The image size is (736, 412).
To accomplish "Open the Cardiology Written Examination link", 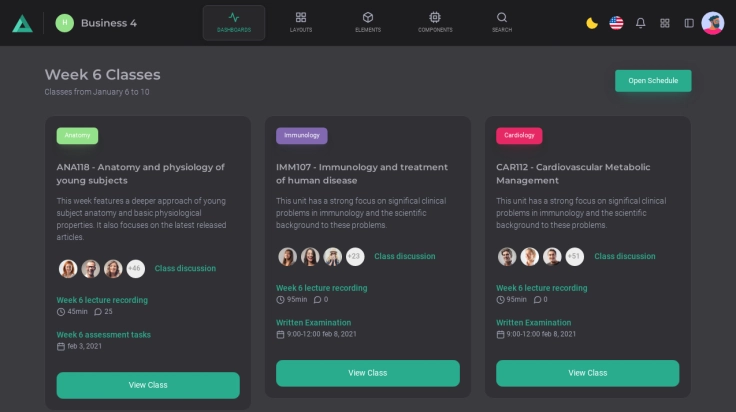I will [x=534, y=323].
